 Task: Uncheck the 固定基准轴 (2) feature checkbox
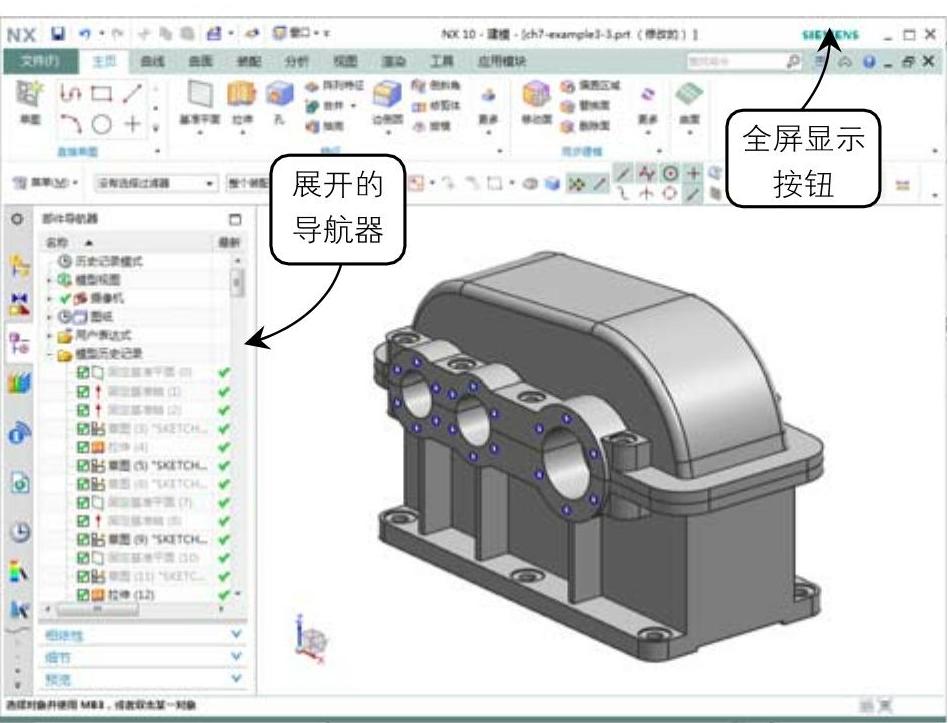(x=83, y=410)
